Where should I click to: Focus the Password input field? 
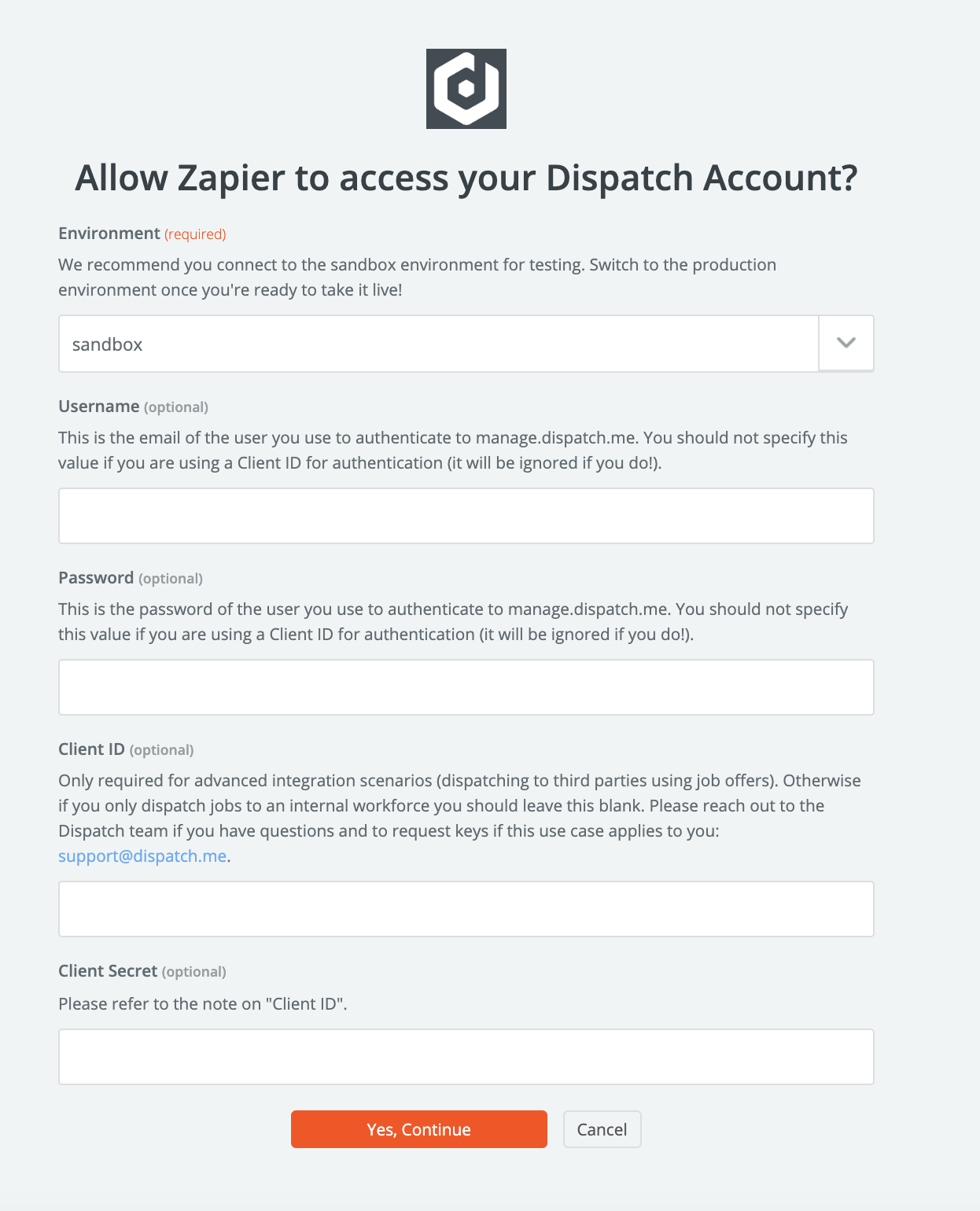[x=466, y=687]
